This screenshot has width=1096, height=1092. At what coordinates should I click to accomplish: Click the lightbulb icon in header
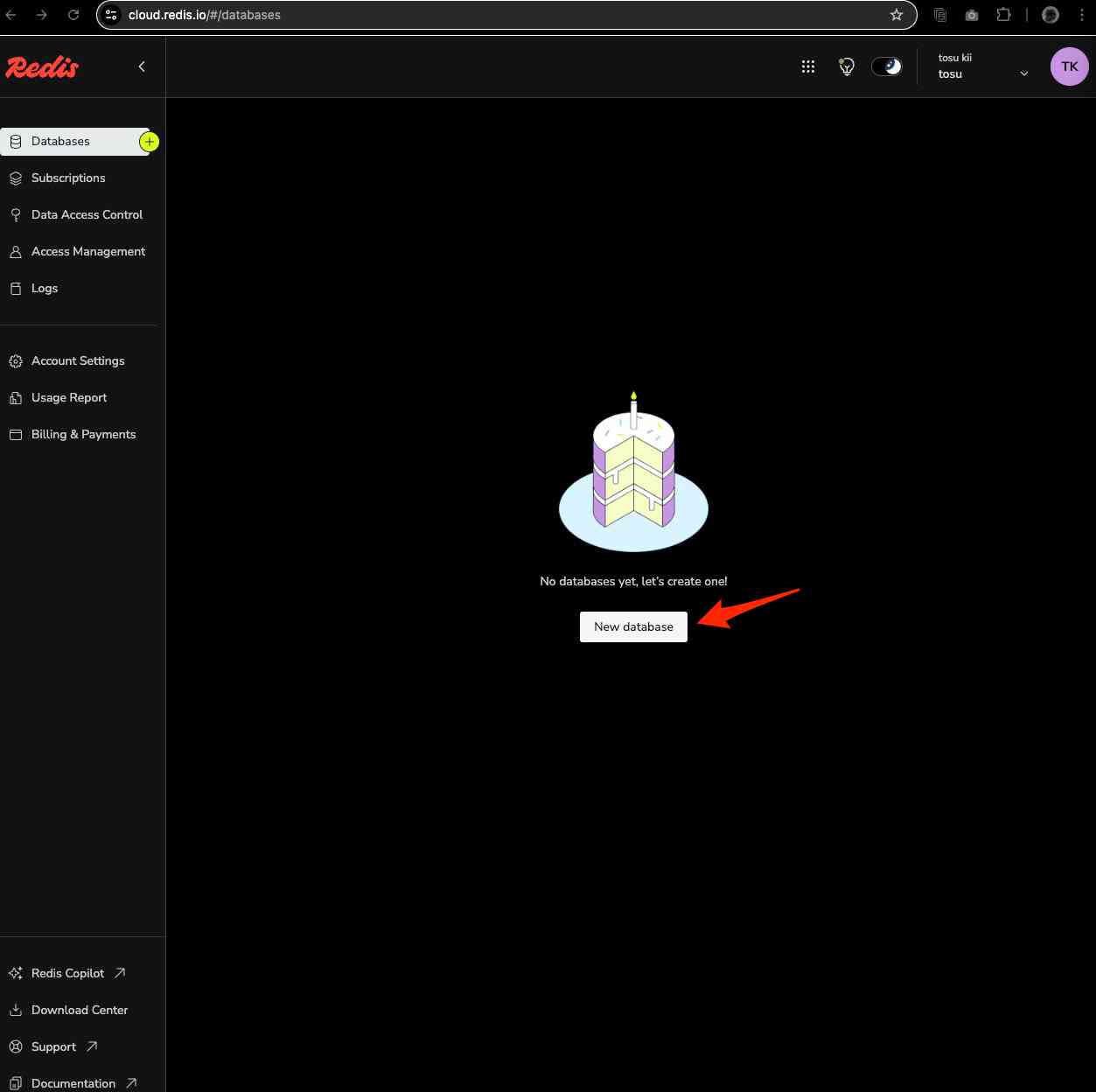click(x=847, y=66)
